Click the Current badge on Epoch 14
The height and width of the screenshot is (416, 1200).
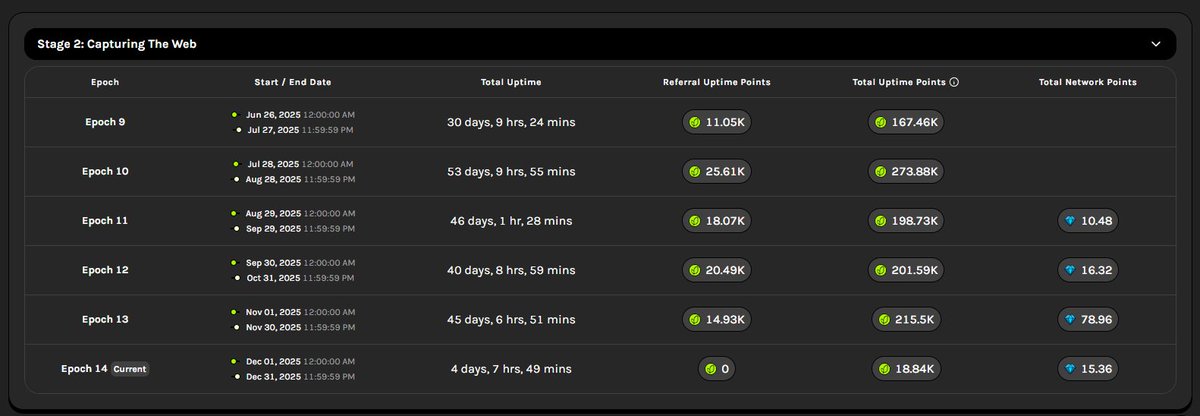coord(129,369)
